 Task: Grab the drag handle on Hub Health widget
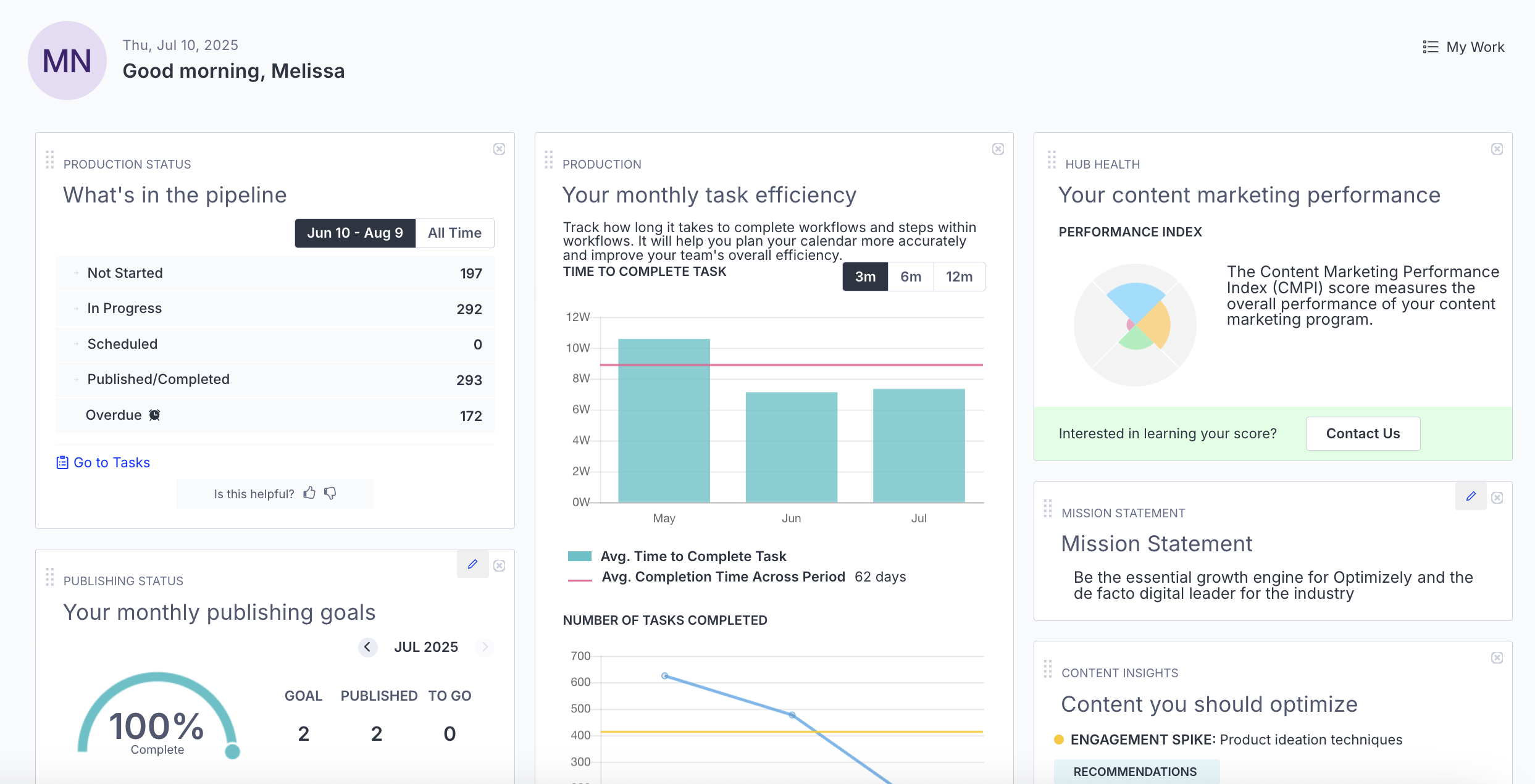1050,159
